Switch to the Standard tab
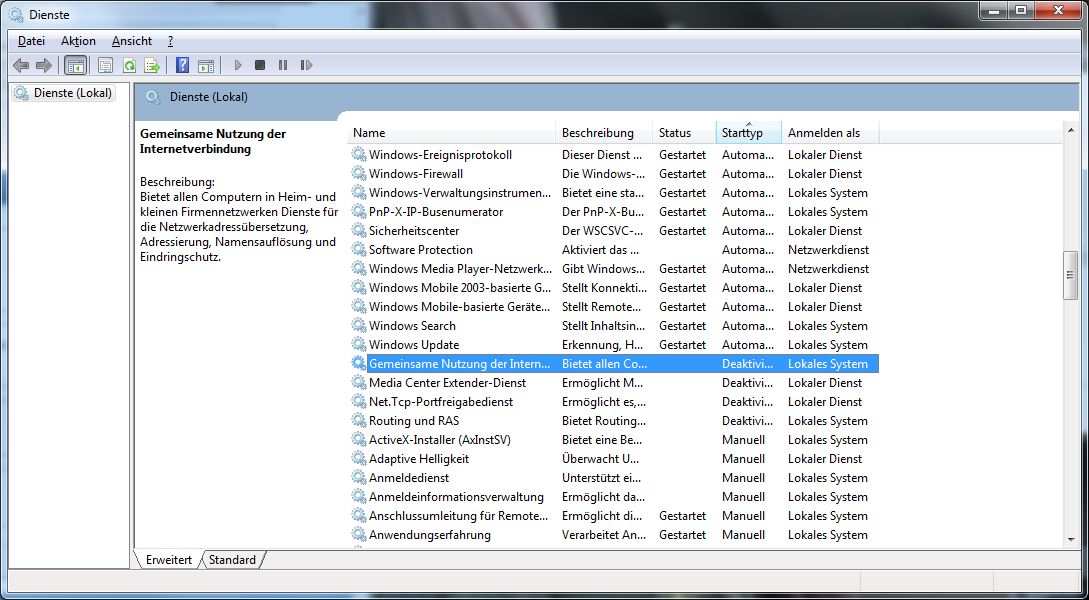This screenshot has height=600, width=1089. point(232,560)
